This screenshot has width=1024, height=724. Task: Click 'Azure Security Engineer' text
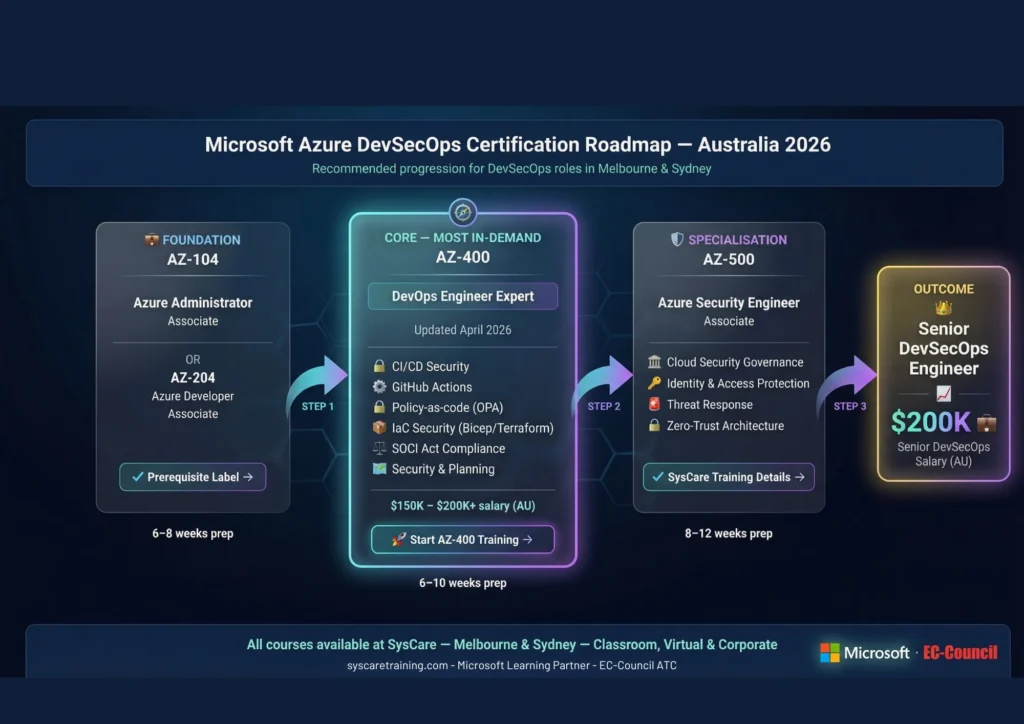pos(728,302)
